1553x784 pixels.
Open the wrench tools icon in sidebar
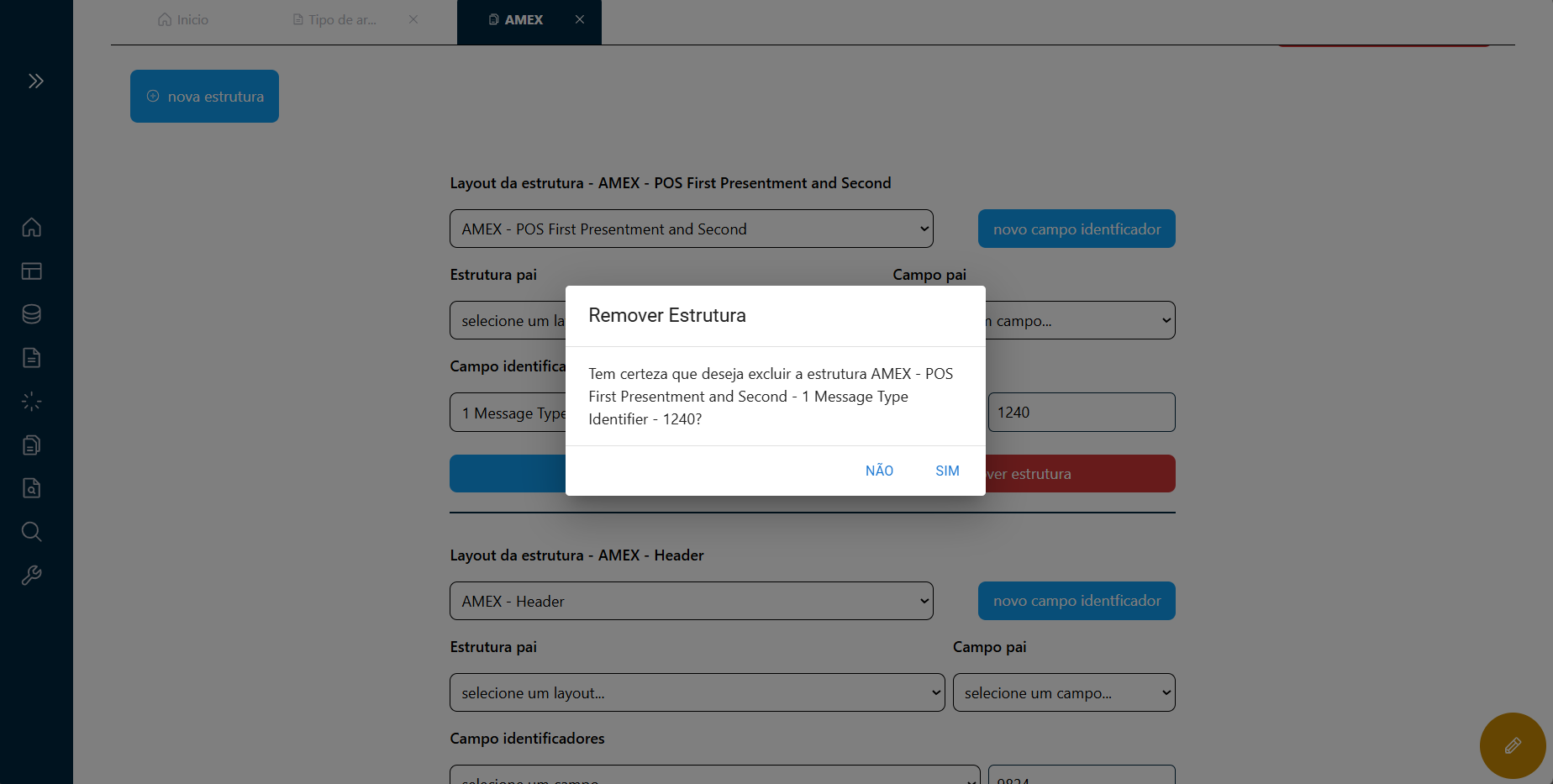click(x=32, y=576)
